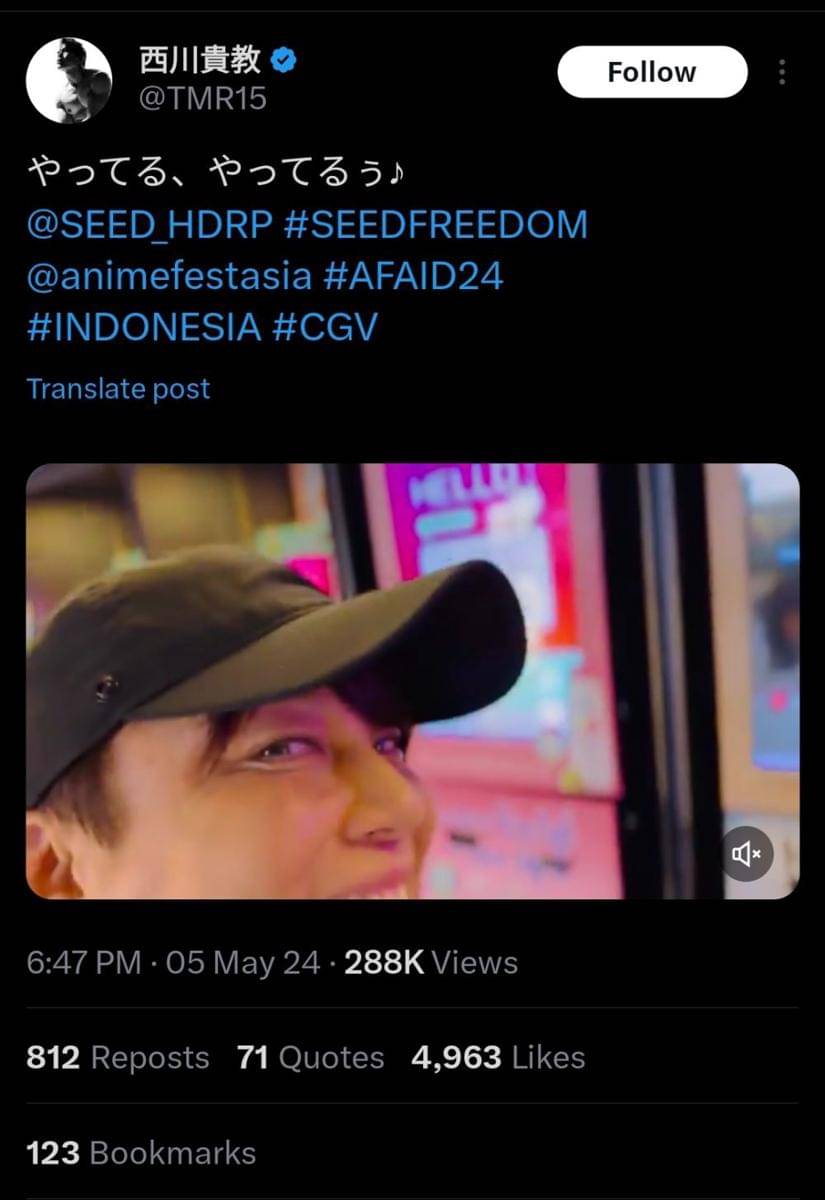View the 4,963 Likes list
Image resolution: width=825 pixels, height=1200 pixels.
point(498,1058)
